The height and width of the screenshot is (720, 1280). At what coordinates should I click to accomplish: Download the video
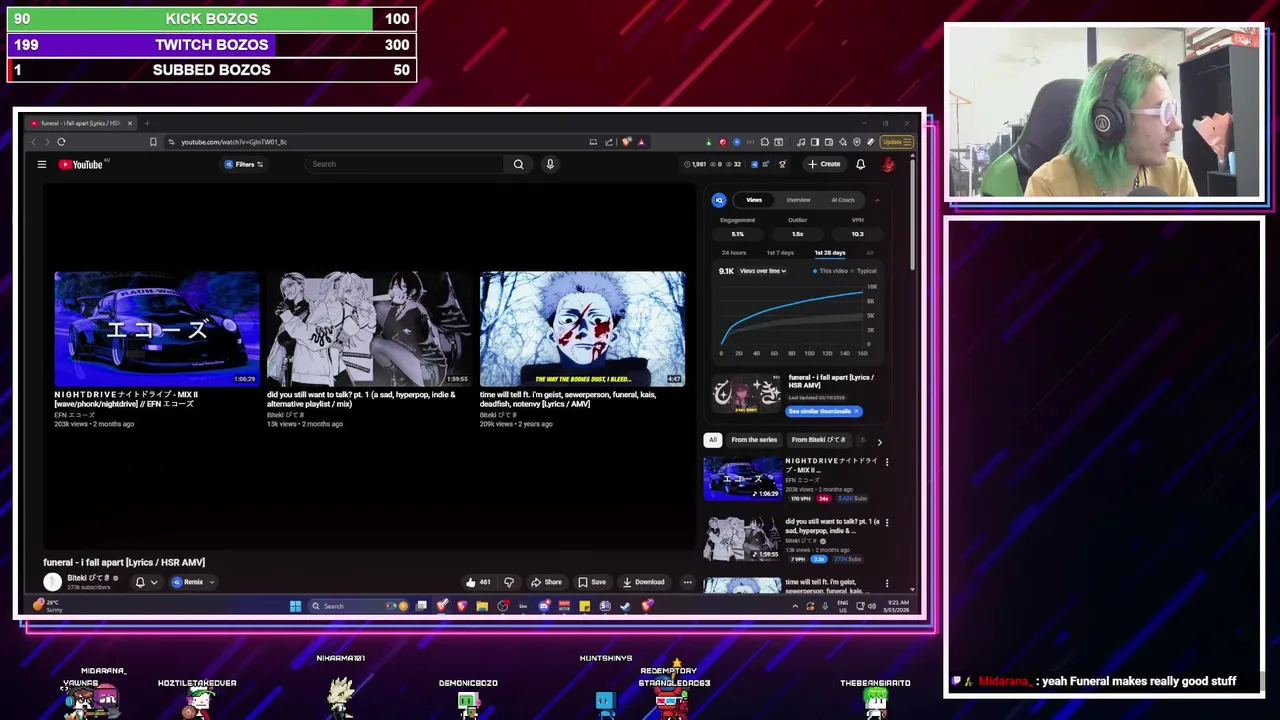click(643, 582)
